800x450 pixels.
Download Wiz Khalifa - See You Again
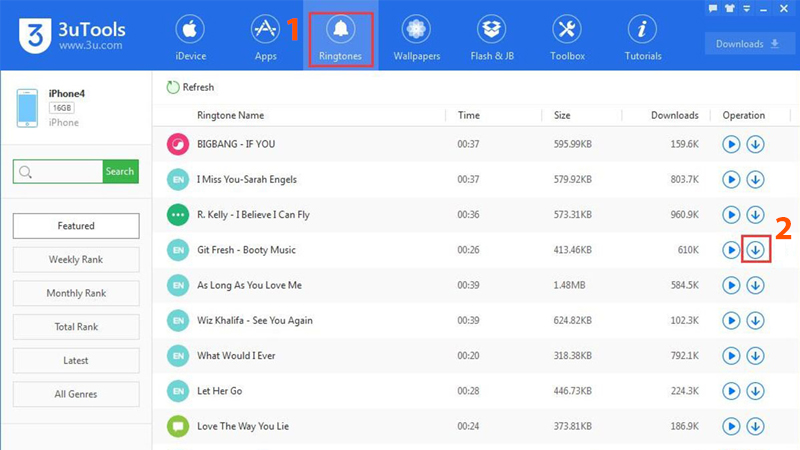coord(756,320)
